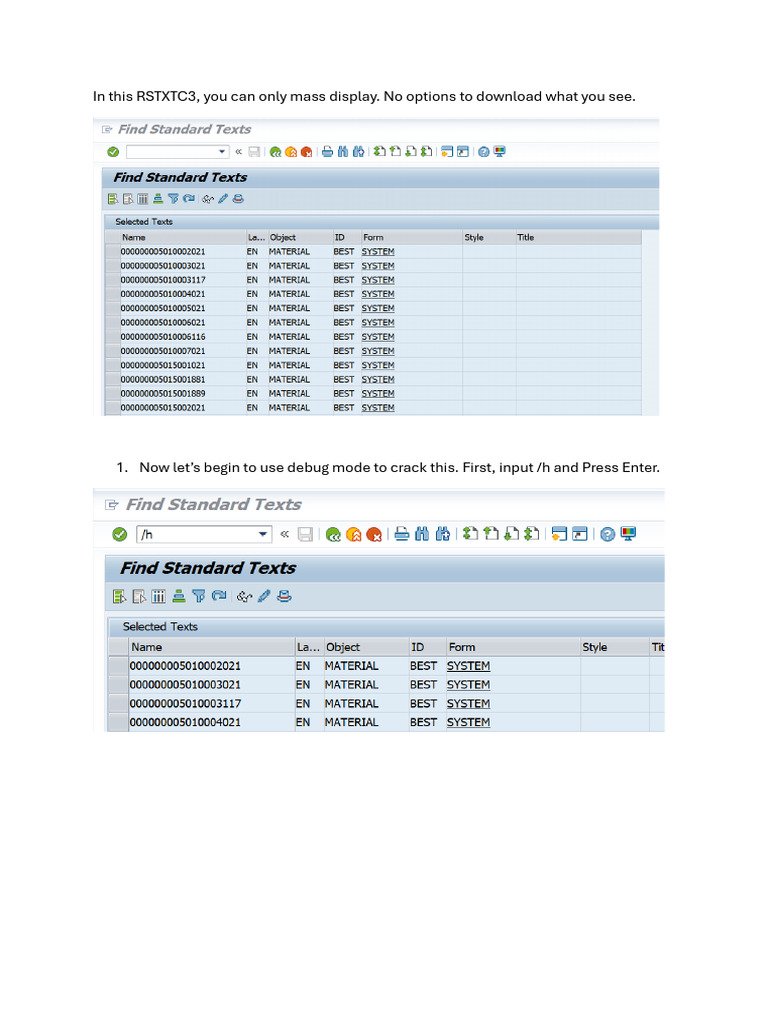Click the Print icon in the empty-command-field screenshot
Image resolution: width=768 pixels, height=1024 pixels.
[x=327, y=152]
